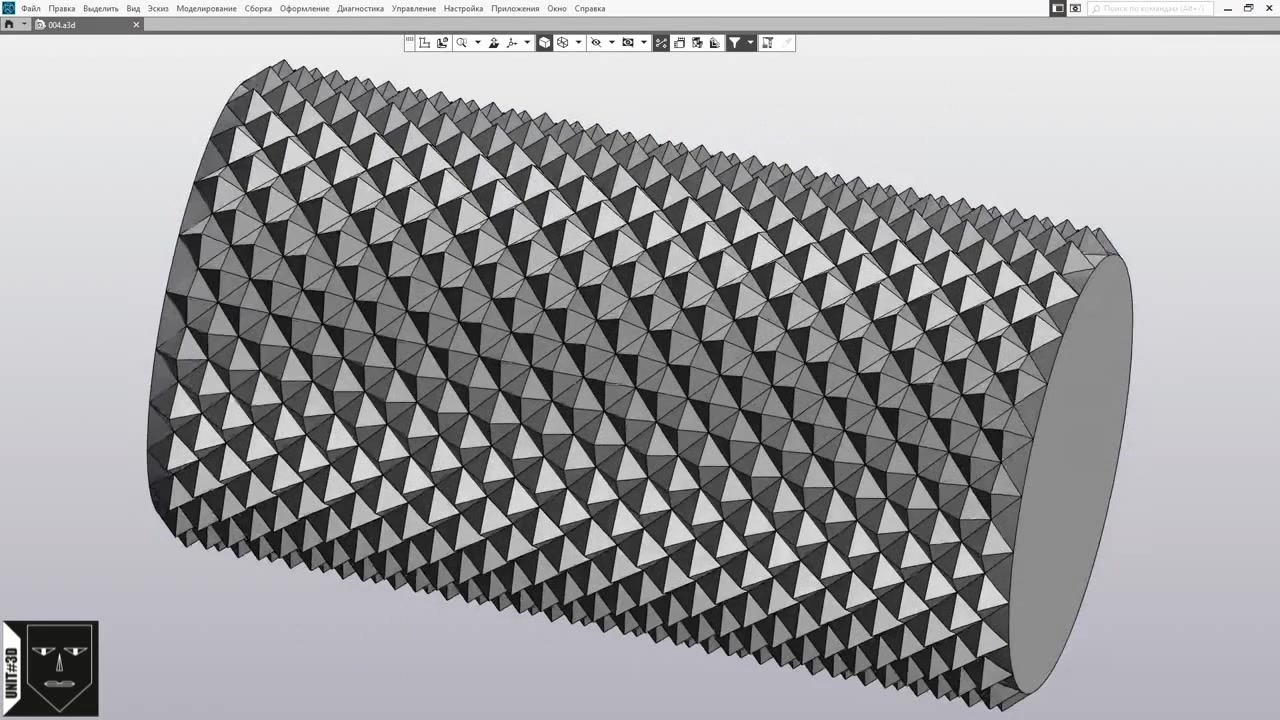The image size is (1280, 720).
Task: Open the Моделирование menu
Action: point(206,9)
